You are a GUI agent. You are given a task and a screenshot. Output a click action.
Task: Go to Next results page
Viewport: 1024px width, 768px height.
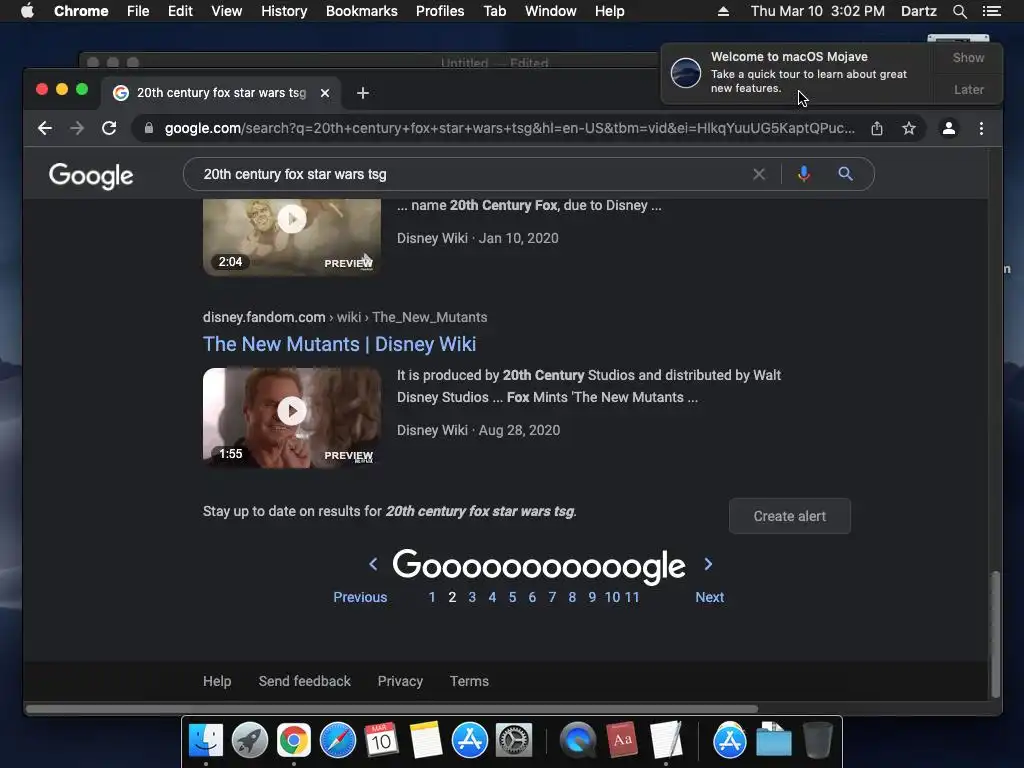pyautogui.click(x=709, y=597)
